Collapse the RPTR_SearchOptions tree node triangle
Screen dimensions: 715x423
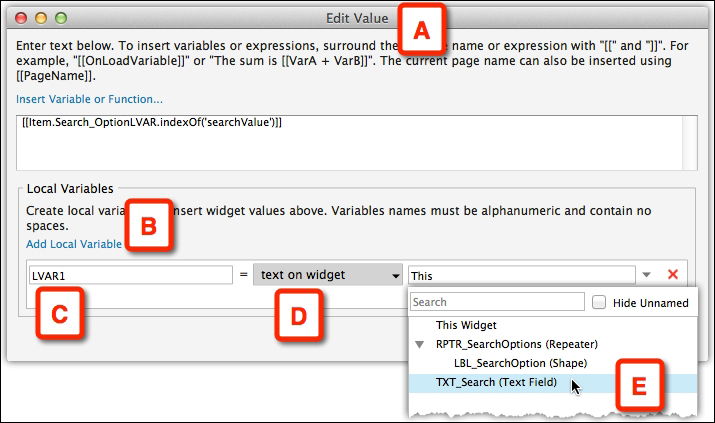421,344
